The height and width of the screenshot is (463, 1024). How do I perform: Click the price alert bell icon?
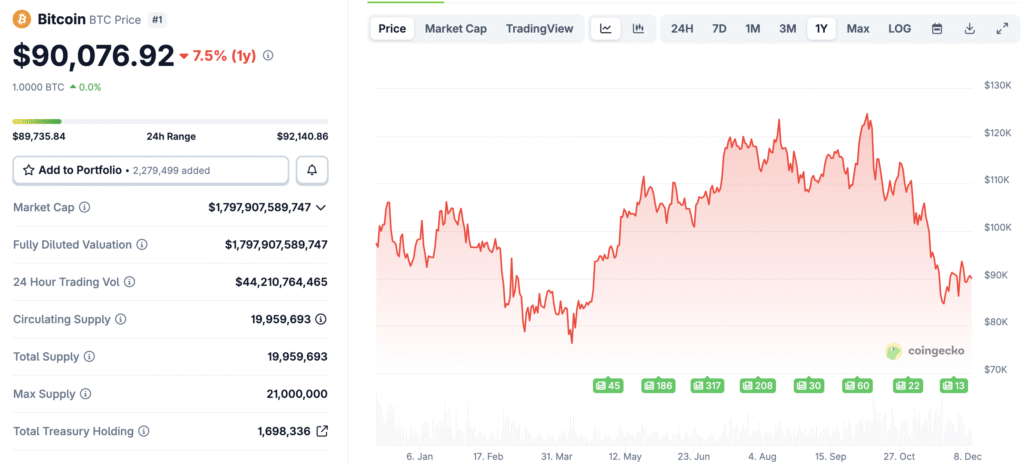click(x=312, y=171)
